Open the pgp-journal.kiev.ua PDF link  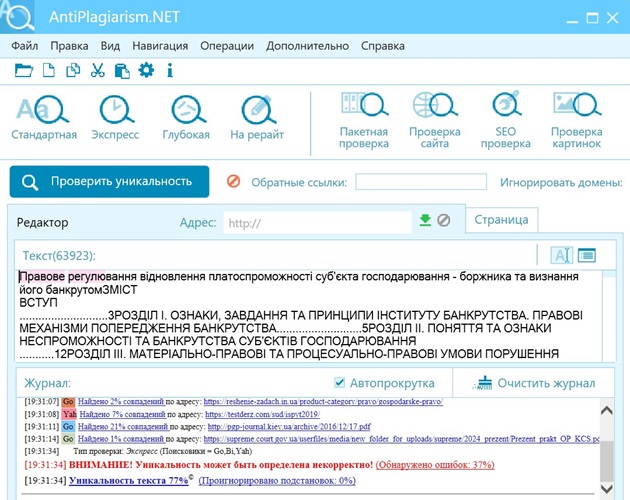(x=289, y=426)
